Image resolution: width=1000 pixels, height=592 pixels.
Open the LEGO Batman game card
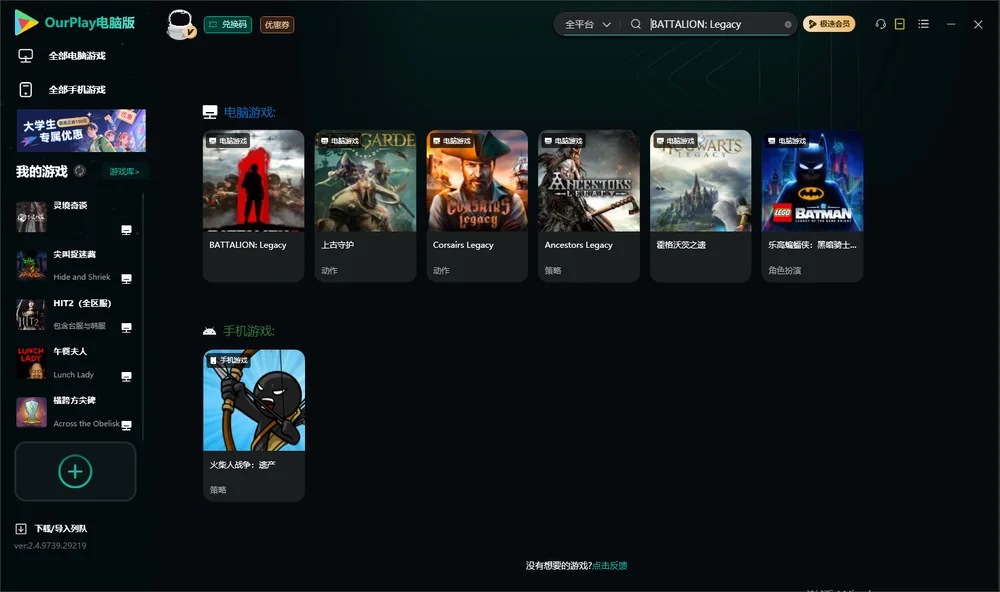[812, 206]
